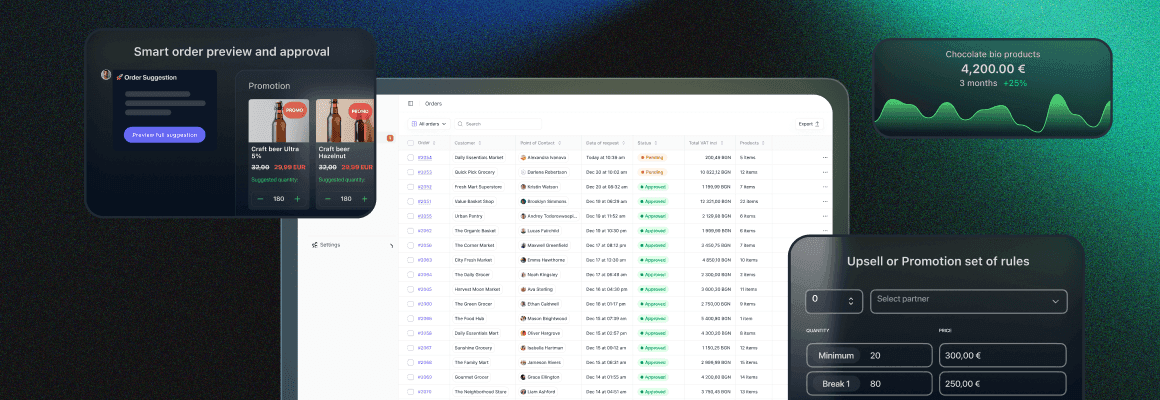Image resolution: width=1160 pixels, height=400 pixels.
Task: Increase quantity on Craft beer Ultra 5%
Action: [297, 199]
